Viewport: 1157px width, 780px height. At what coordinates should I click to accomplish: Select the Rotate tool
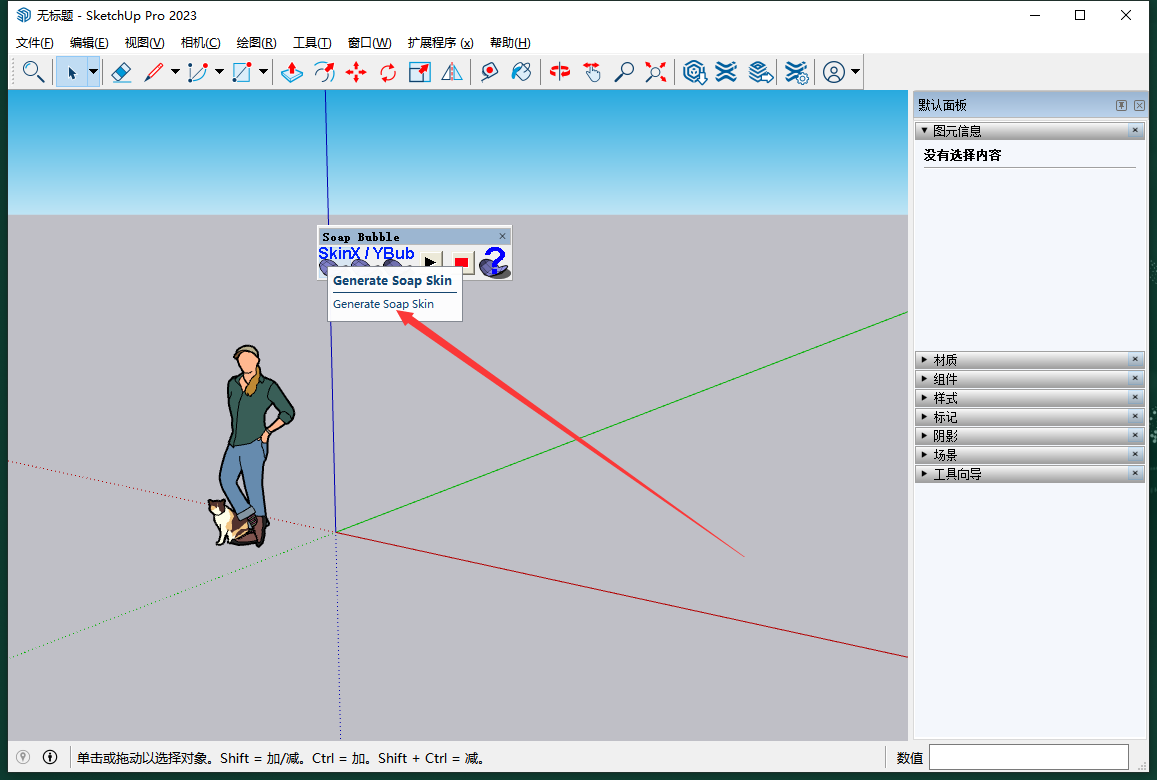tap(387, 71)
